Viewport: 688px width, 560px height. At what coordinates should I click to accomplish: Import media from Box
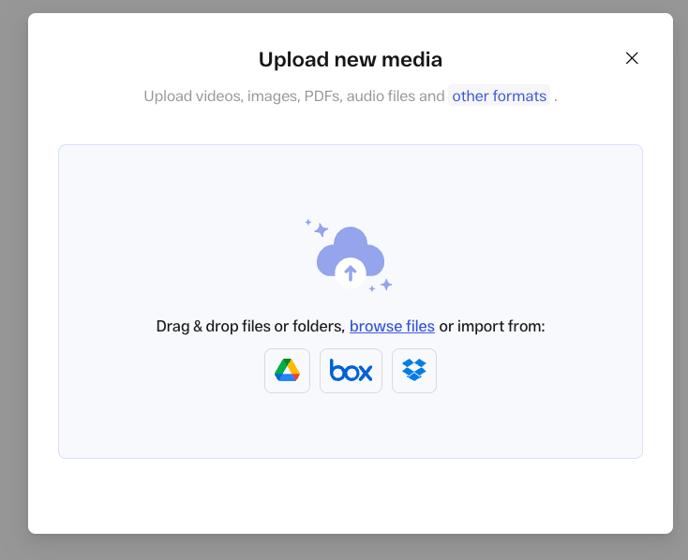(351, 371)
